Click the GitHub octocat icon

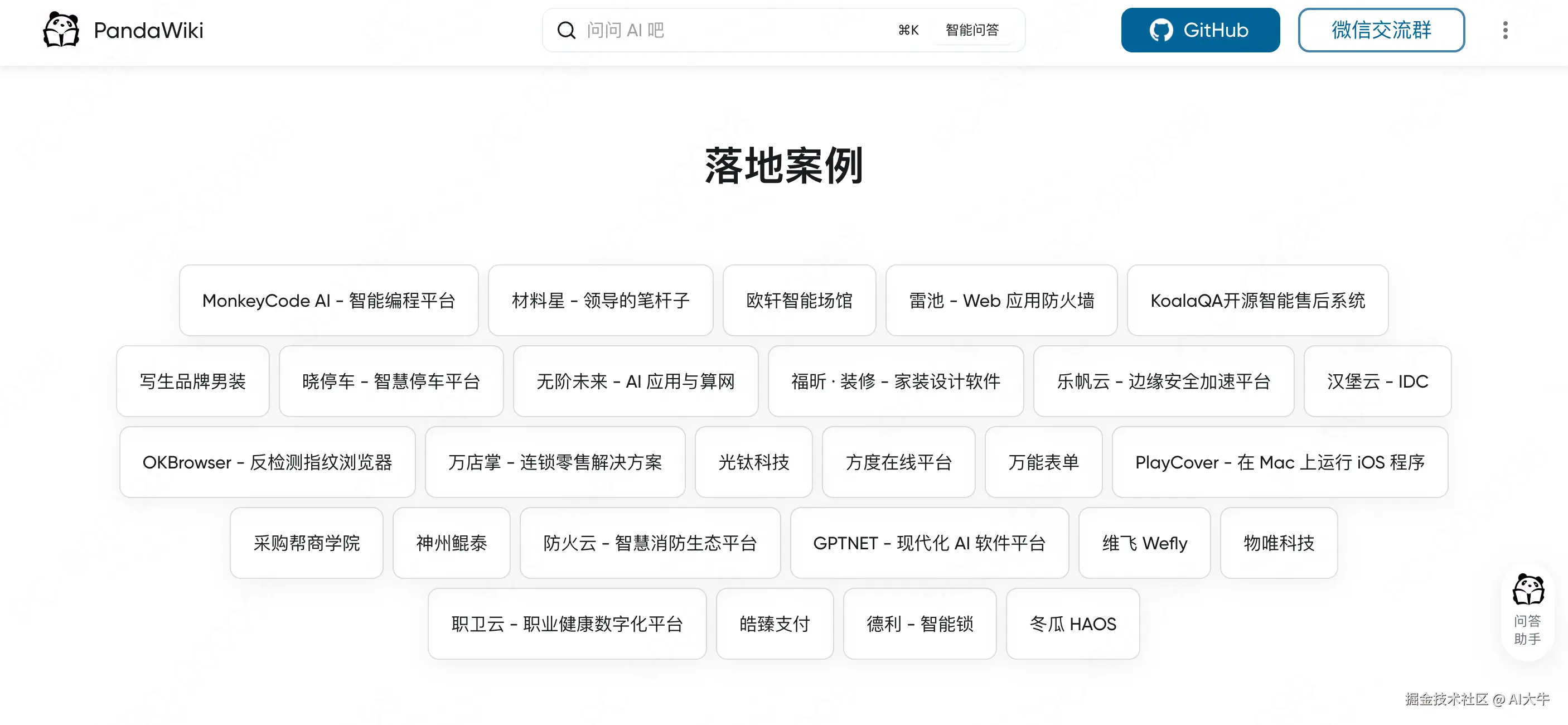[1161, 30]
